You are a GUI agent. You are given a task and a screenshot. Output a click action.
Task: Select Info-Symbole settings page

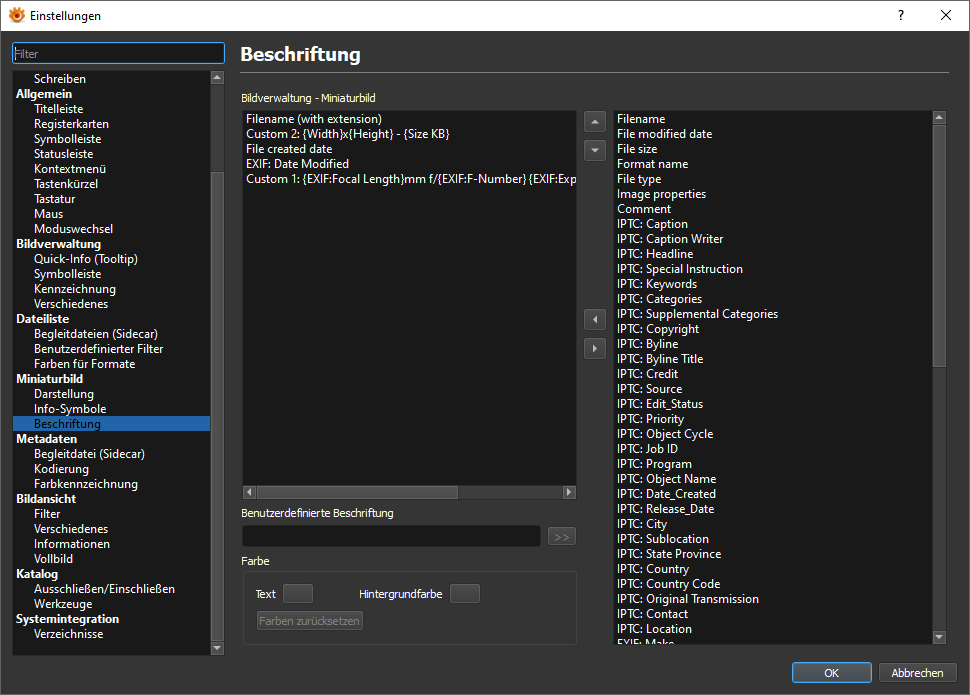[70, 409]
